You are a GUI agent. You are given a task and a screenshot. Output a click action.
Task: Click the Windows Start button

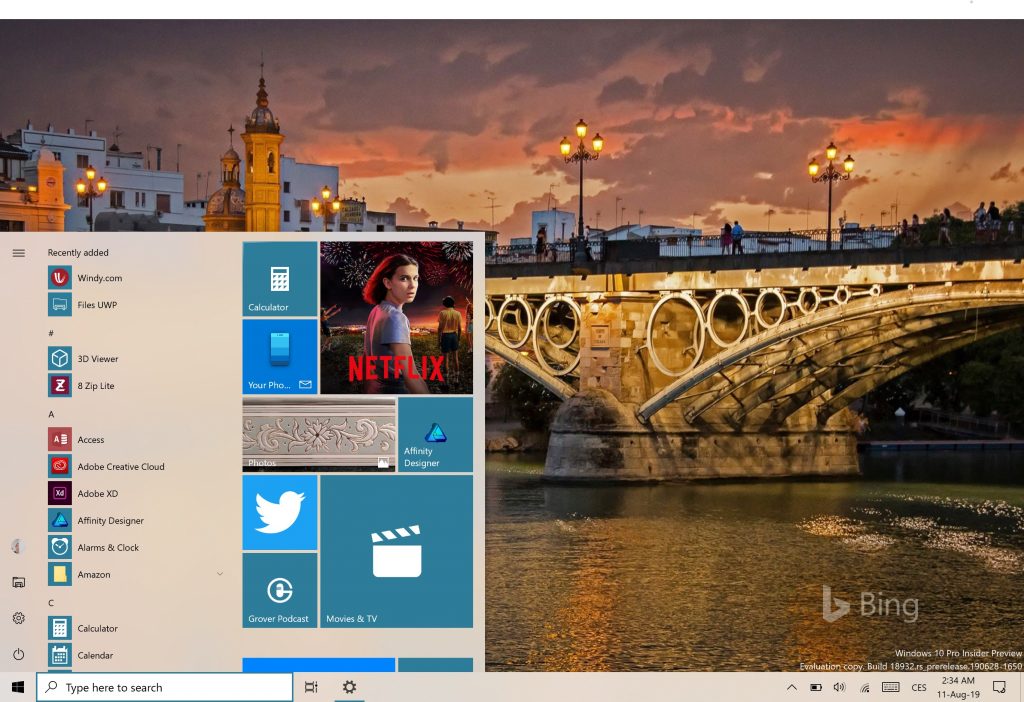click(x=18, y=687)
